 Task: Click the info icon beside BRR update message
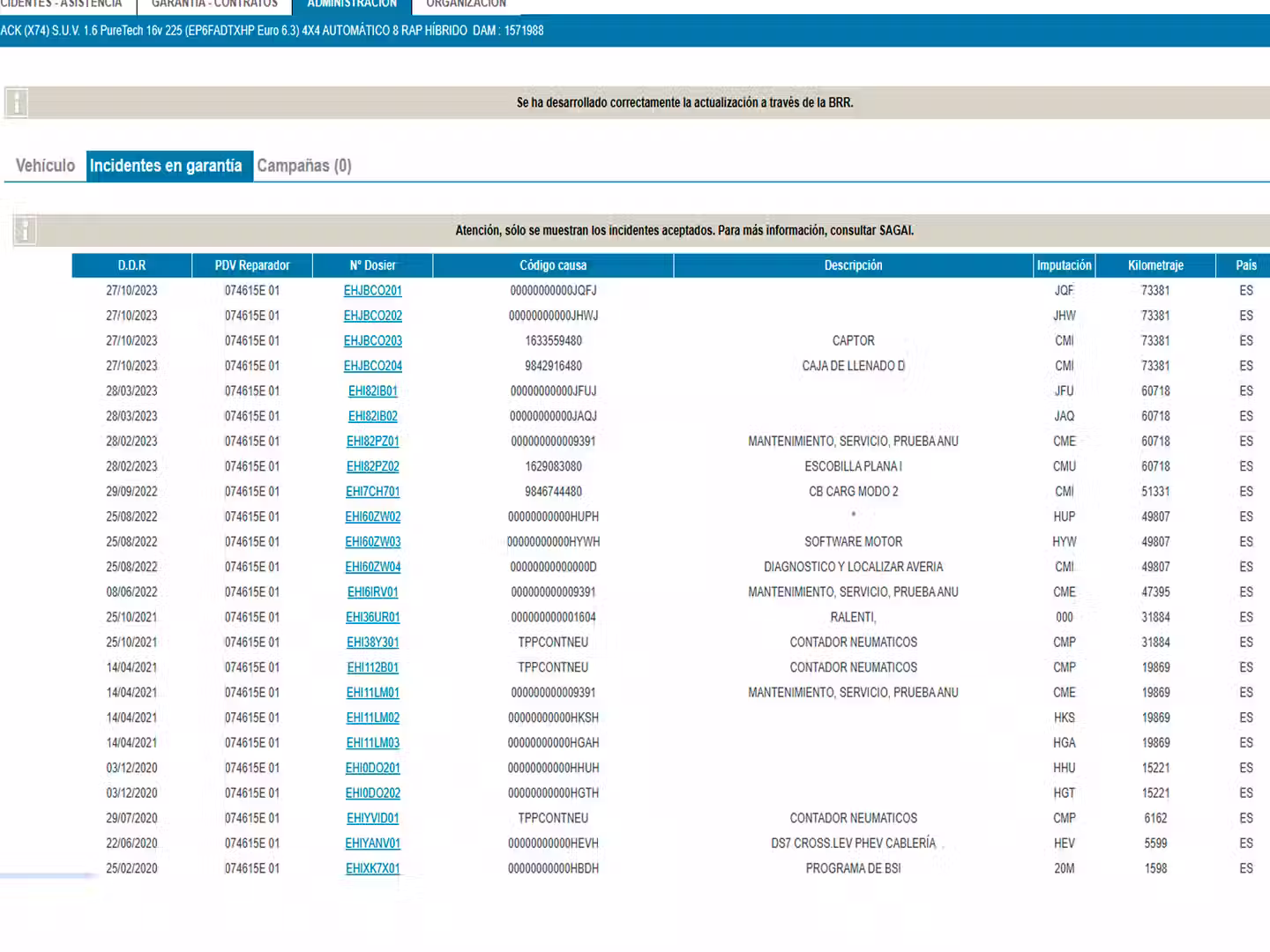(x=16, y=103)
